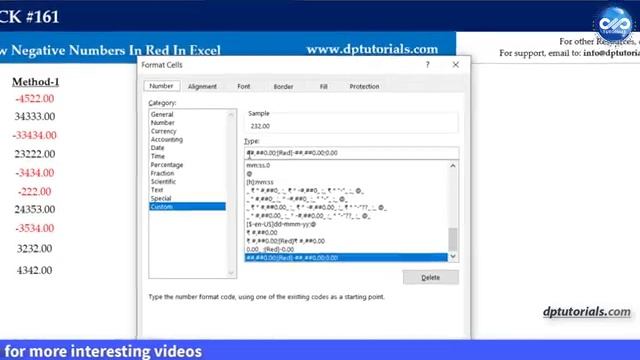Select the ₹ #,##0.00;[Red]₹ #,##0.00 format
640x360 pixels.
286,241
